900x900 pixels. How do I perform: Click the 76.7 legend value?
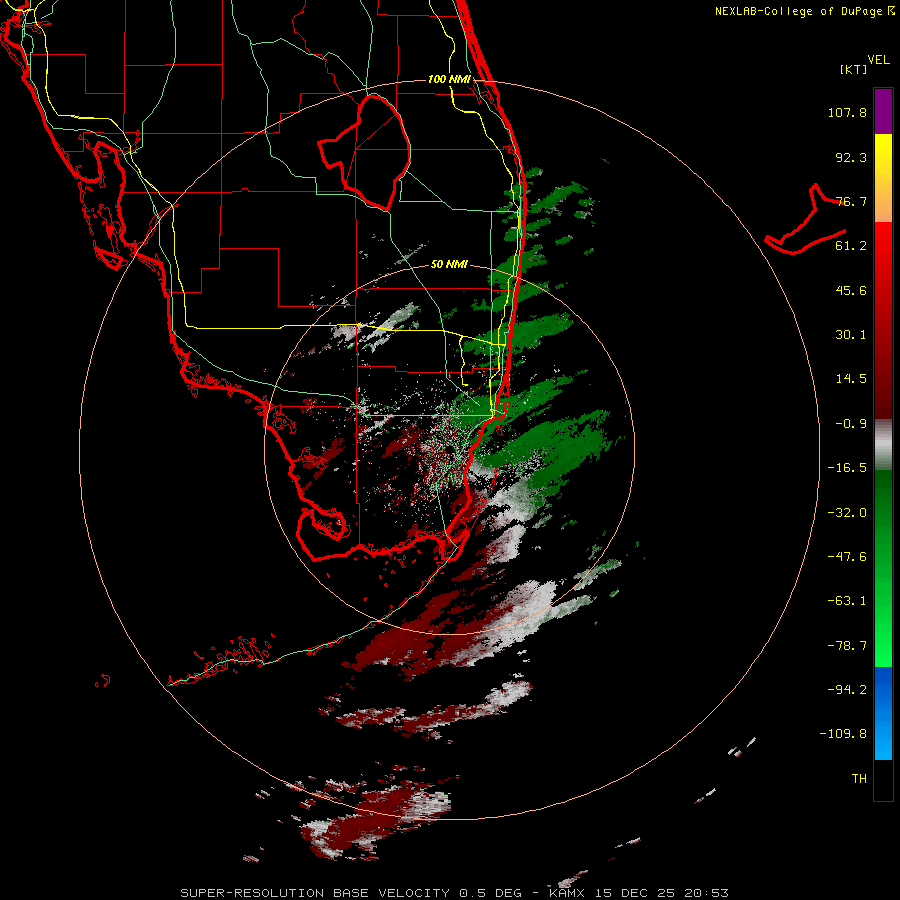tap(851, 201)
